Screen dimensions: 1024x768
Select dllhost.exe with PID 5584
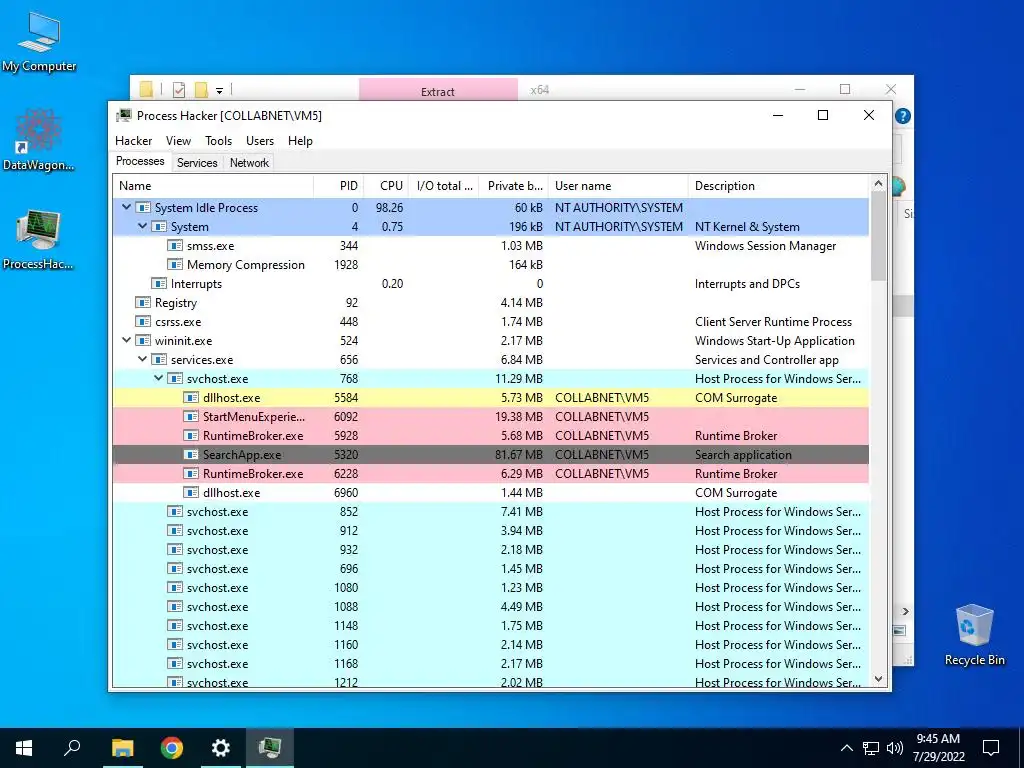490,398
